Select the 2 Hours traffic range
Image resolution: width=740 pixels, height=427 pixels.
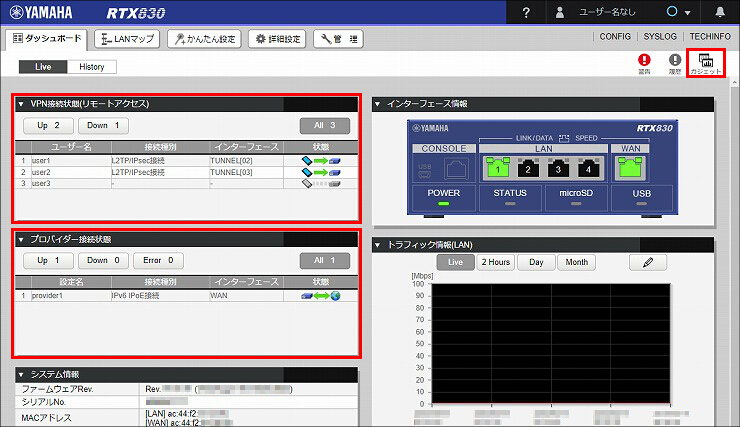[496, 262]
